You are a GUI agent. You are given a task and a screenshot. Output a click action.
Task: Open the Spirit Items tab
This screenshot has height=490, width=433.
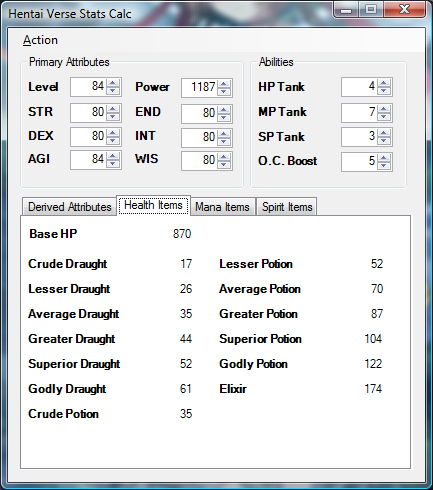287,207
